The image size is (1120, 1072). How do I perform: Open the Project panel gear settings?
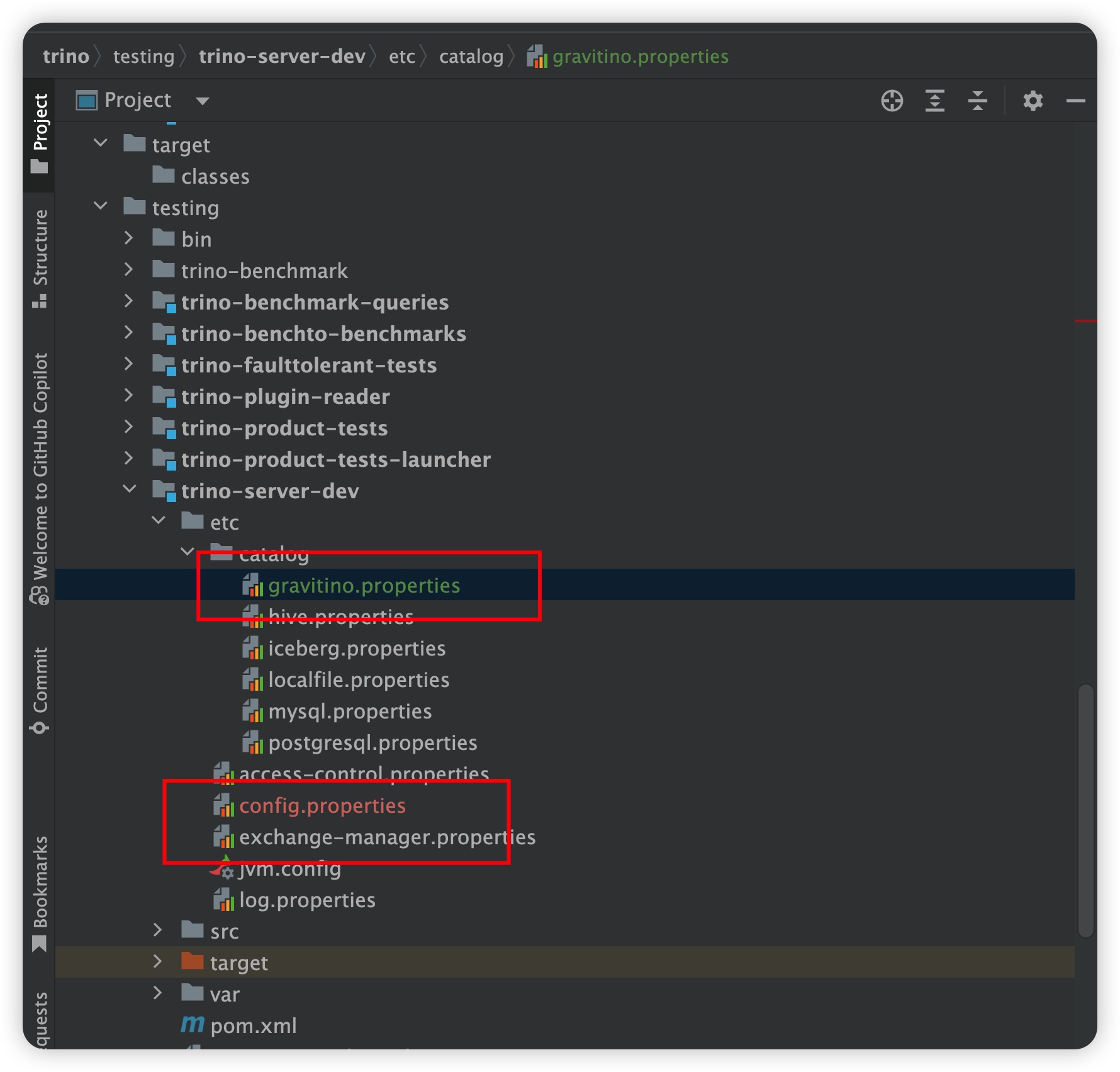(1033, 101)
